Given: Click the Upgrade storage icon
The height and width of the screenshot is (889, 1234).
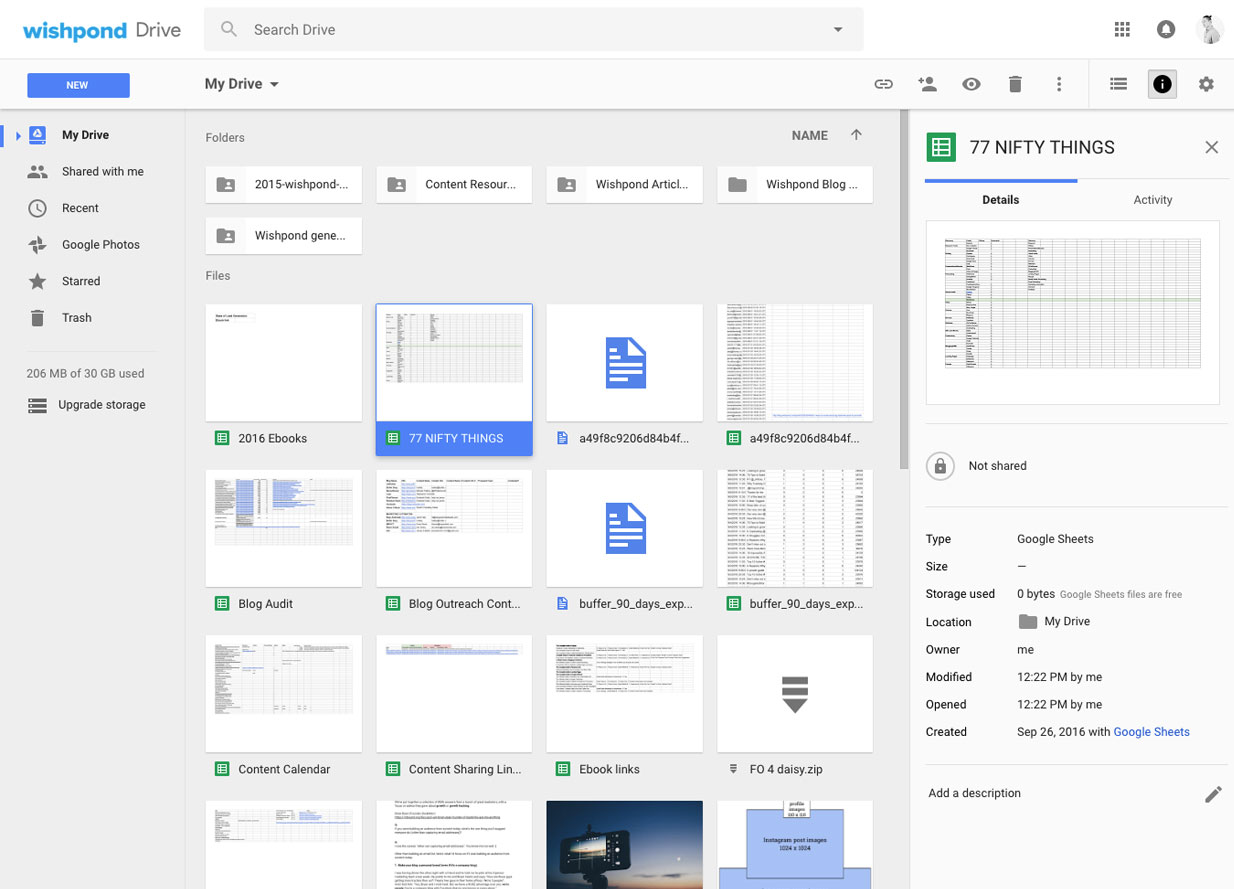Looking at the screenshot, I should (37, 405).
